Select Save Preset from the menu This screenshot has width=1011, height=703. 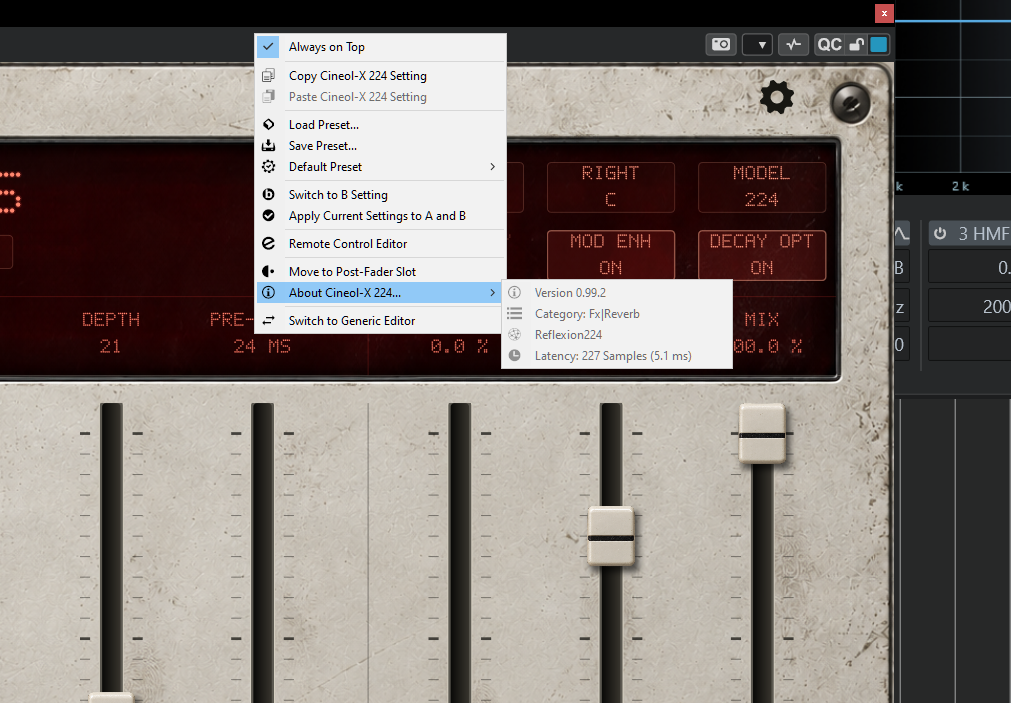pos(380,146)
